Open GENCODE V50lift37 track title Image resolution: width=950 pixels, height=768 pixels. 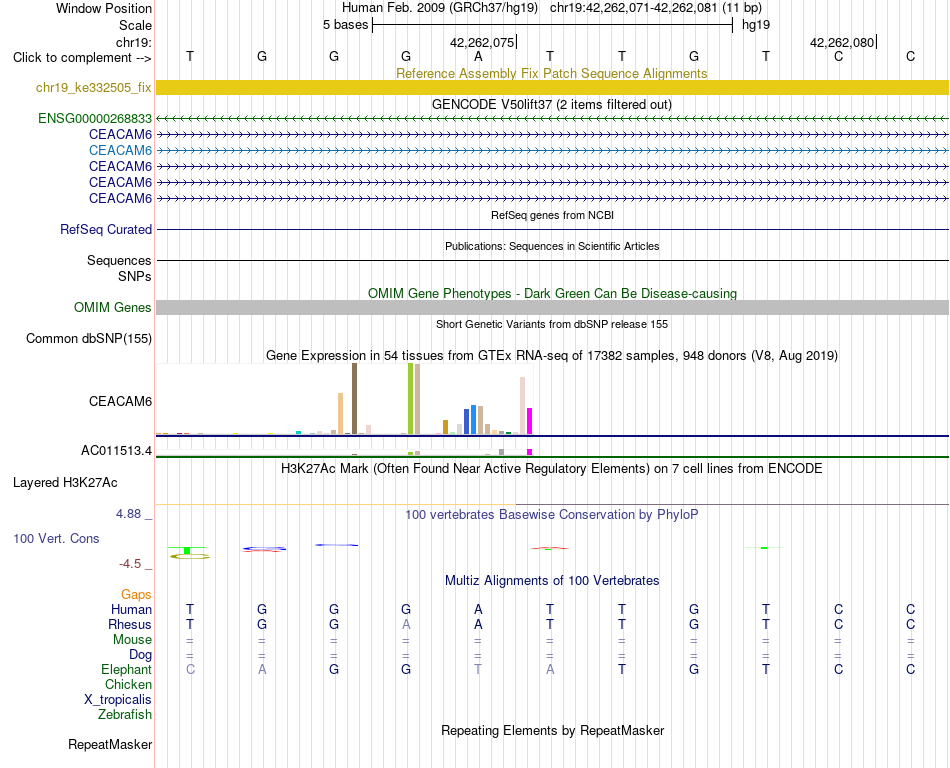click(x=551, y=104)
